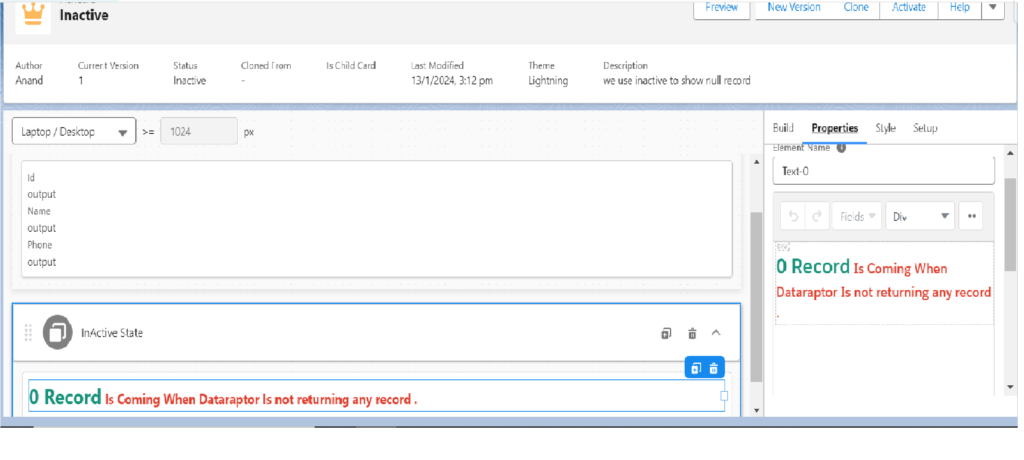The height and width of the screenshot is (460, 1024).
Task: Create a New Version of the card
Action: pos(793,8)
